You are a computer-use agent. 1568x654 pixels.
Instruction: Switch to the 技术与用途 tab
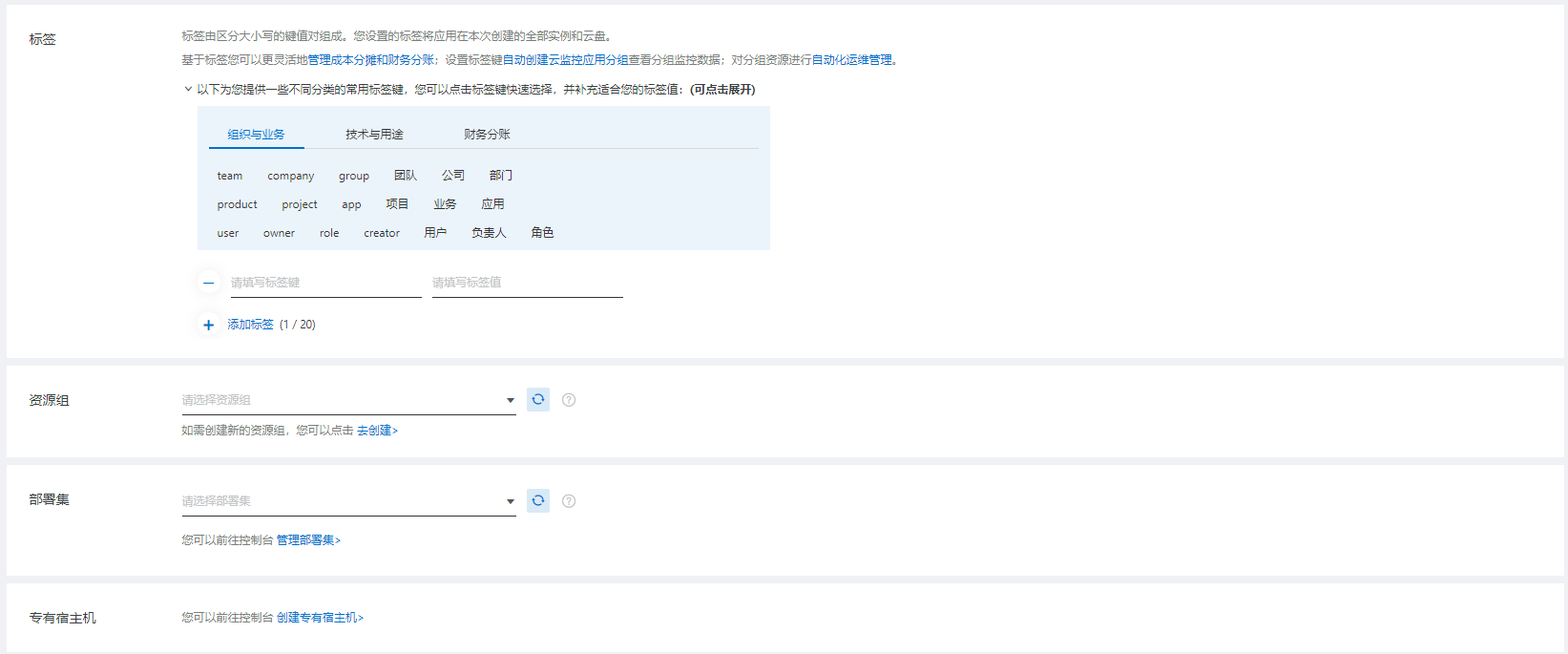374,135
